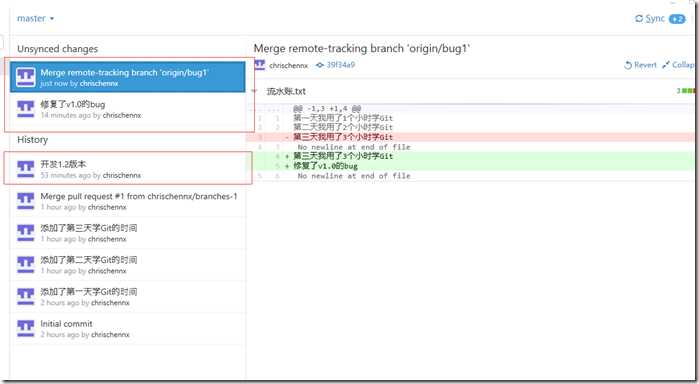The width and height of the screenshot is (699, 384).
Task: Select the 'Merge pull request #1' commit
Action: (127, 201)
